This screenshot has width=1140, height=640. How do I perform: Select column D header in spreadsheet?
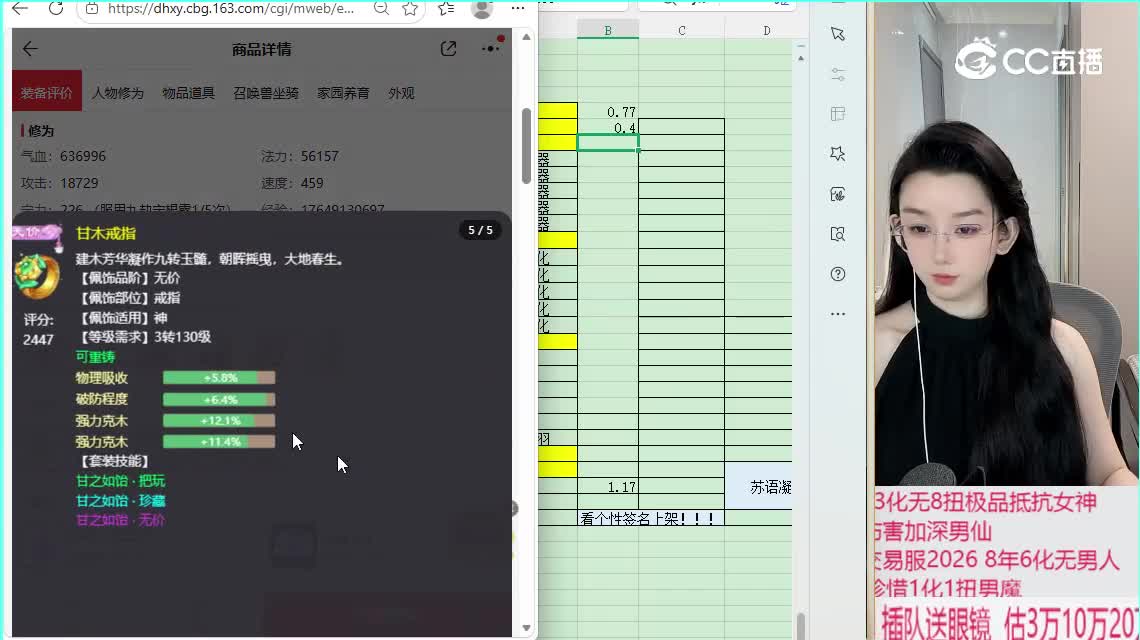[766, 31]
